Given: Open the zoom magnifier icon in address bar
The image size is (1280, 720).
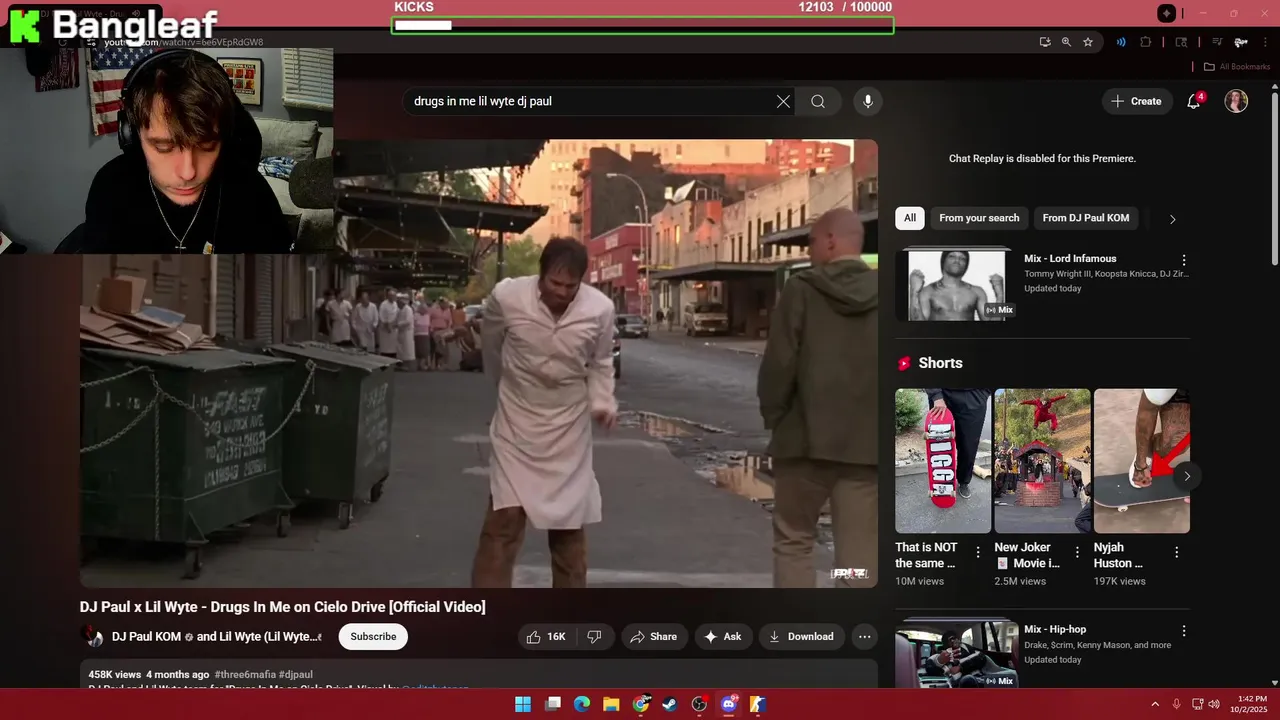Looking at the screenshot, I should (1066, 42).
